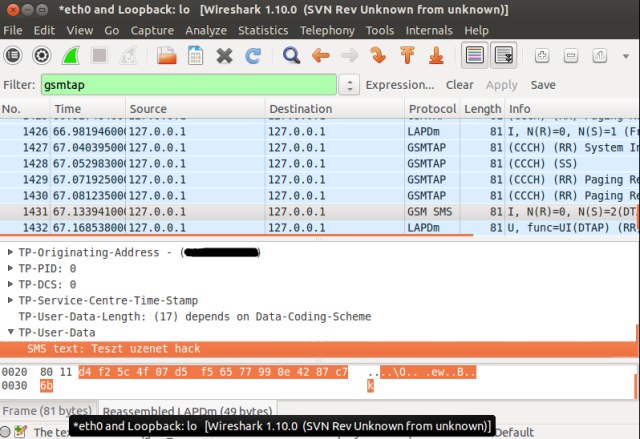Open the Internals menu
Viewport: 640px width, 439px height.
coord(429,31)
